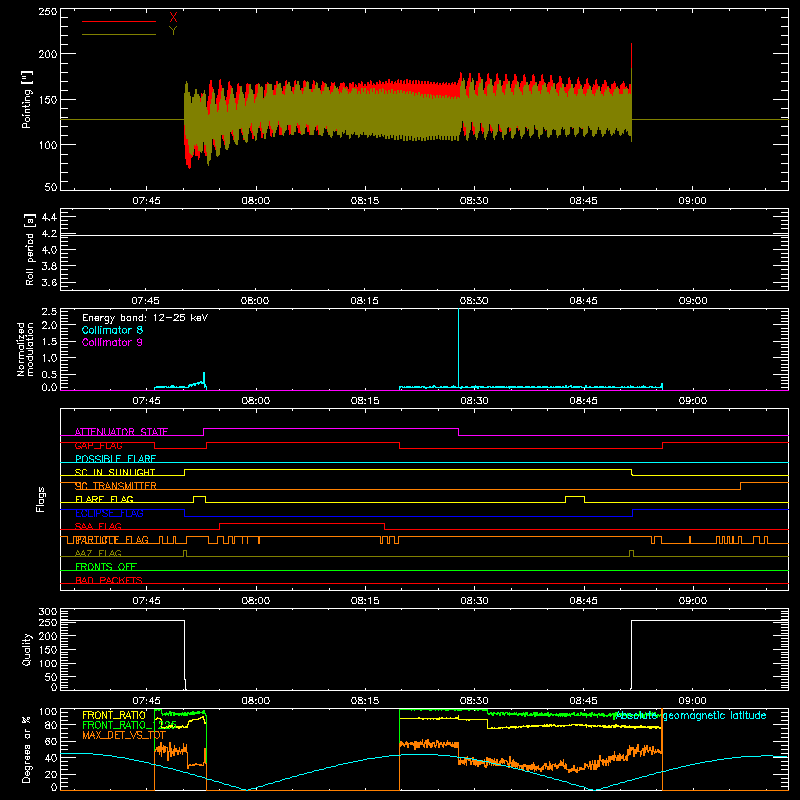Select the 'Energy band: 12-25 keV' text

(x=145, y=318)
